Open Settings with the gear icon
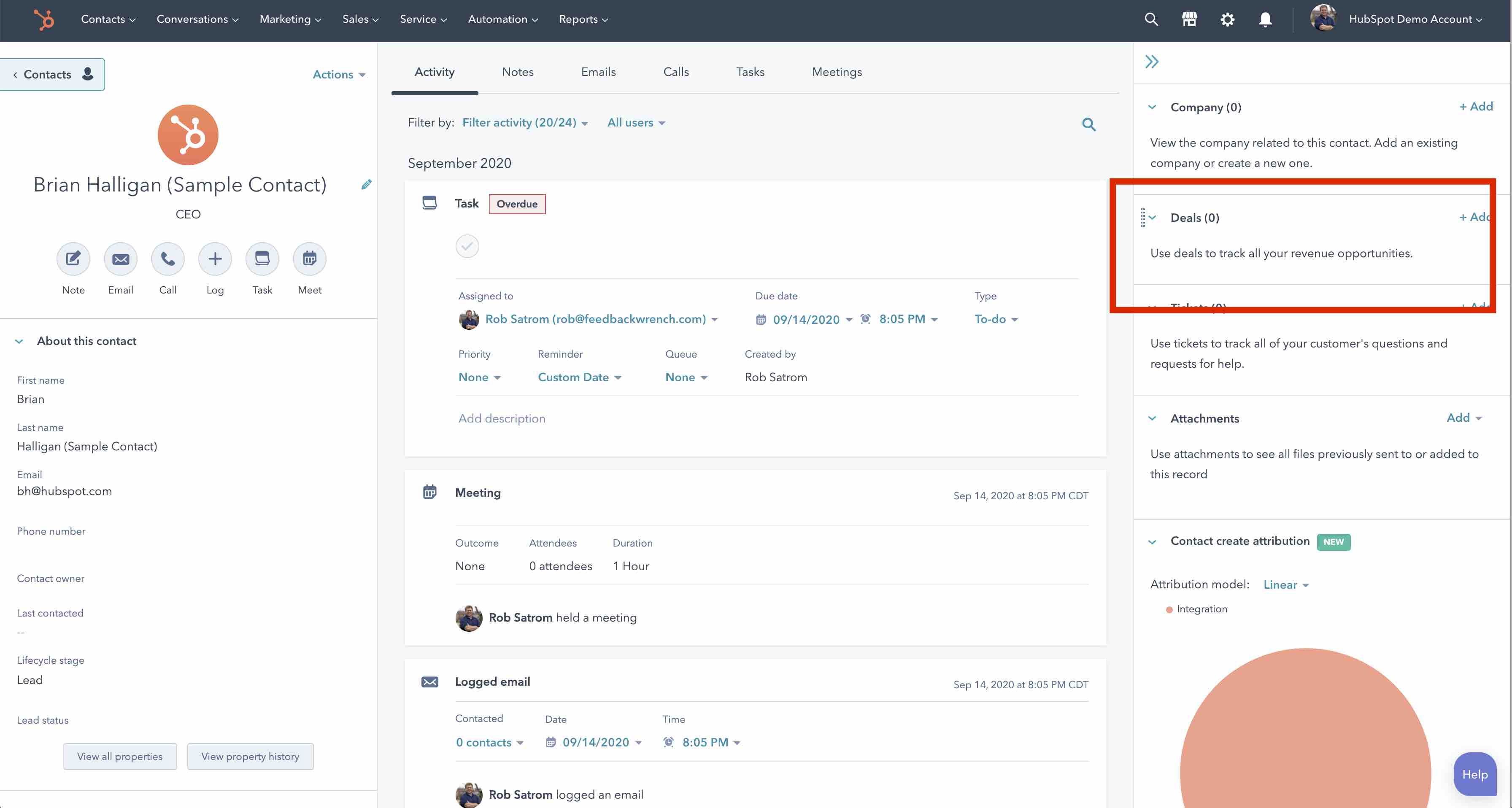The height and width of the screenshot is (808, 1512). [1227, 19]
